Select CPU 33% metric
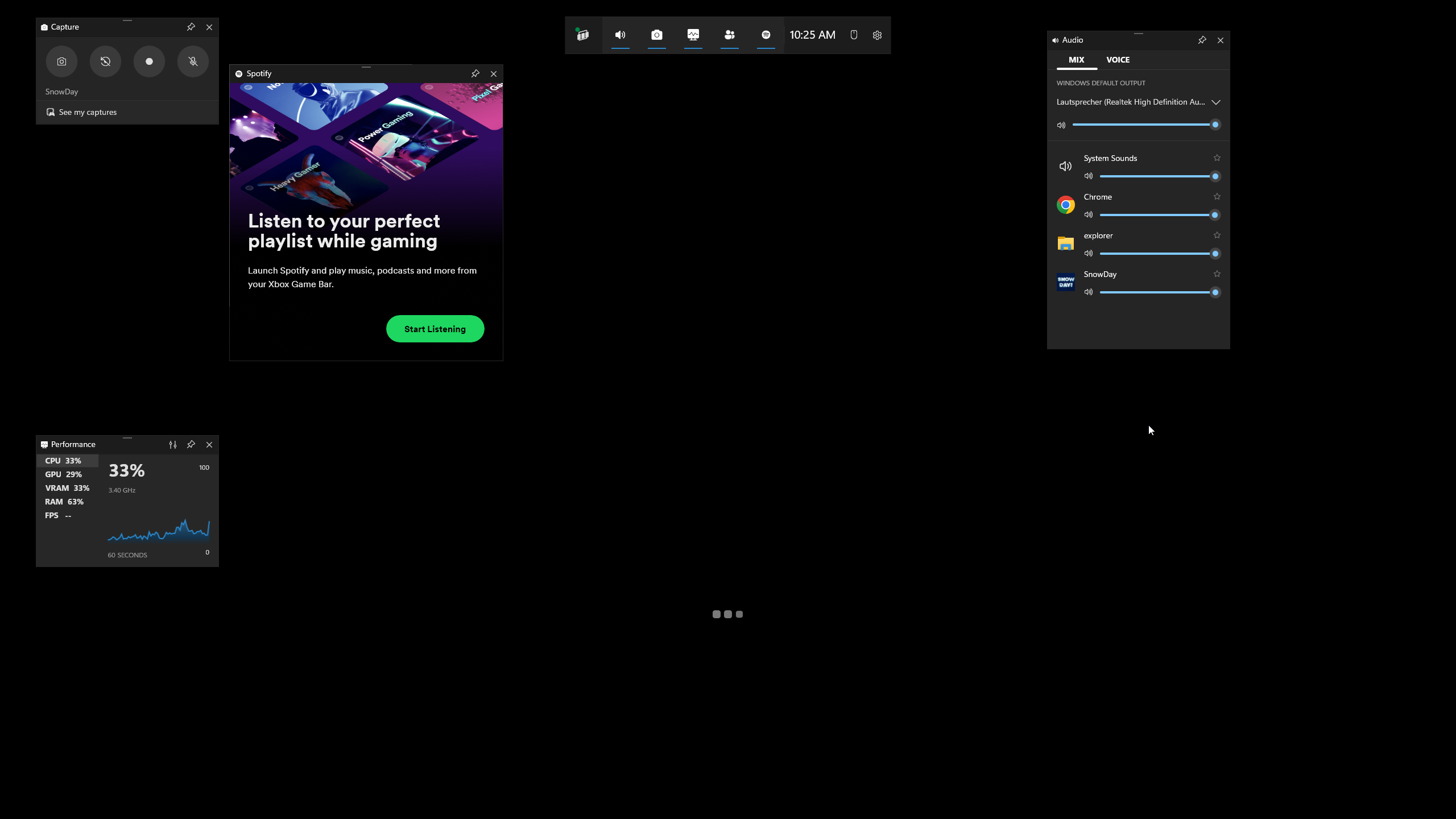Screen dimensions: 1456x819 point(68,461)
